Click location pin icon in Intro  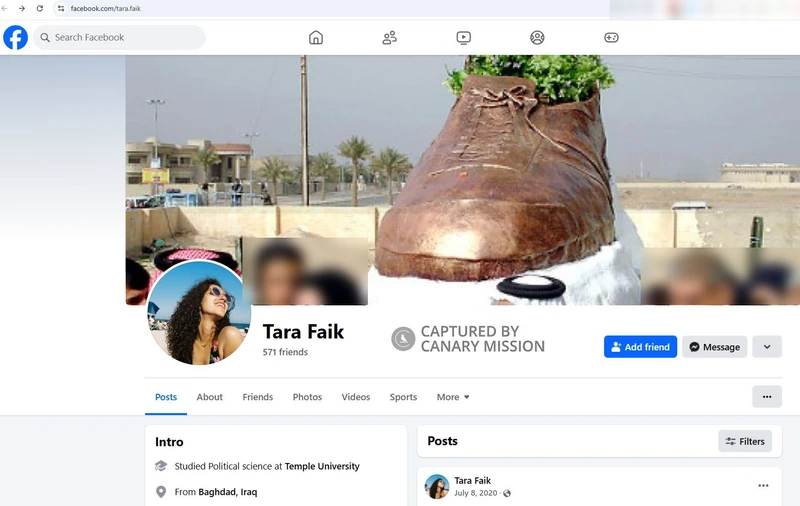(x=161, y=492)
